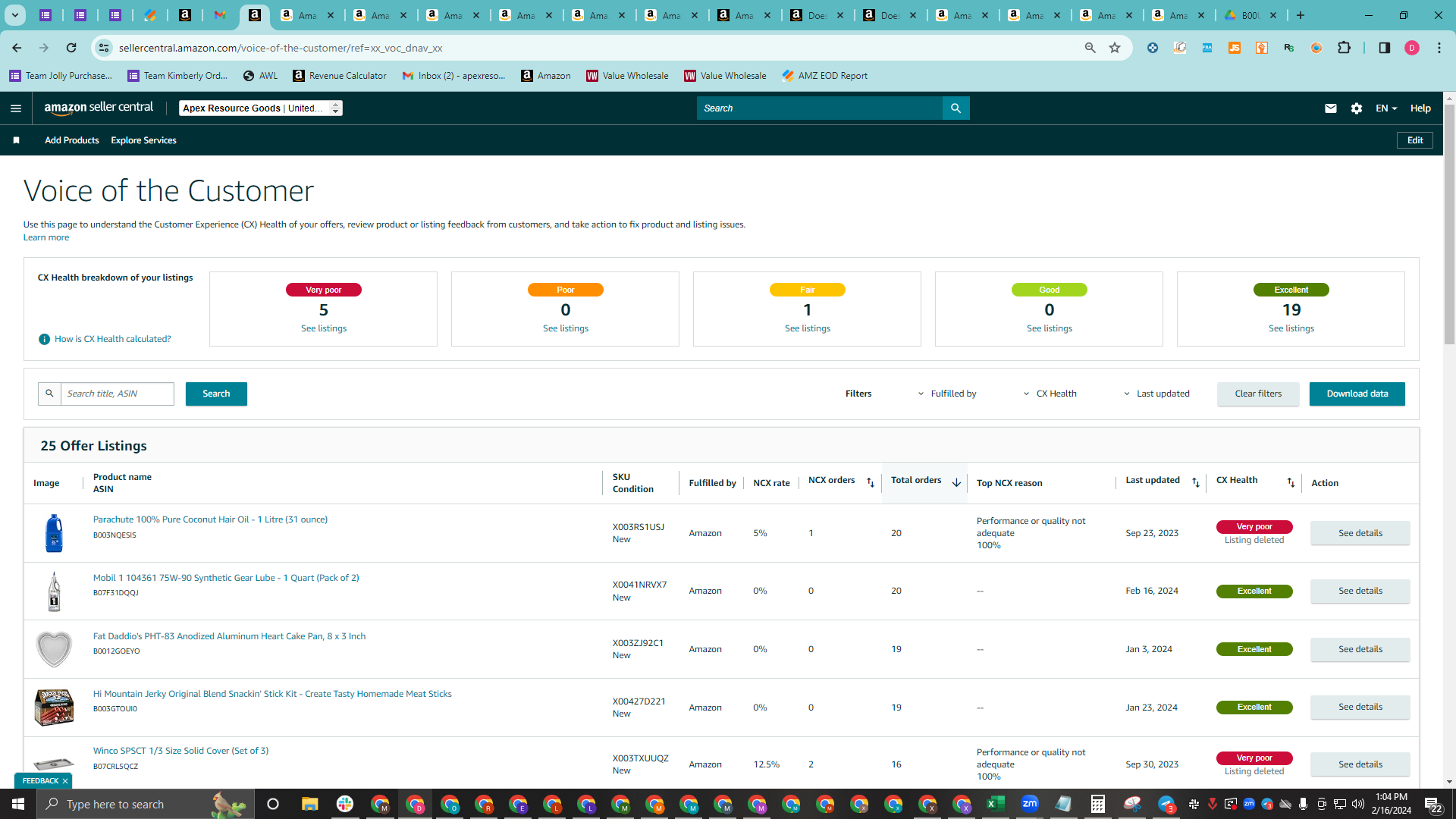Click the Seller Central top search field
The width and height of the screenshot is (1456, 819).
click(820, 108)
